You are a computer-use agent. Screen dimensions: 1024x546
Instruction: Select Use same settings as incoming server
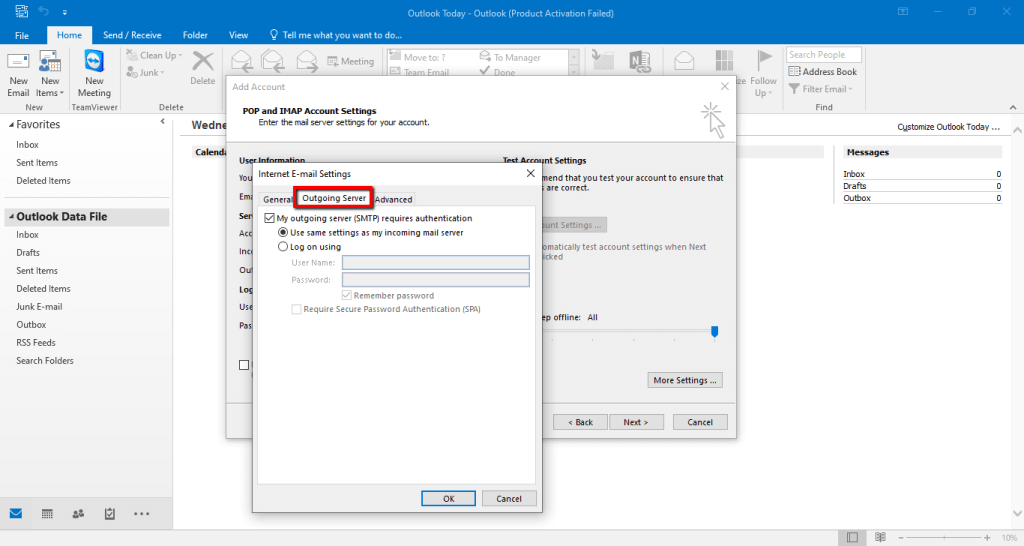pos(283,233)
